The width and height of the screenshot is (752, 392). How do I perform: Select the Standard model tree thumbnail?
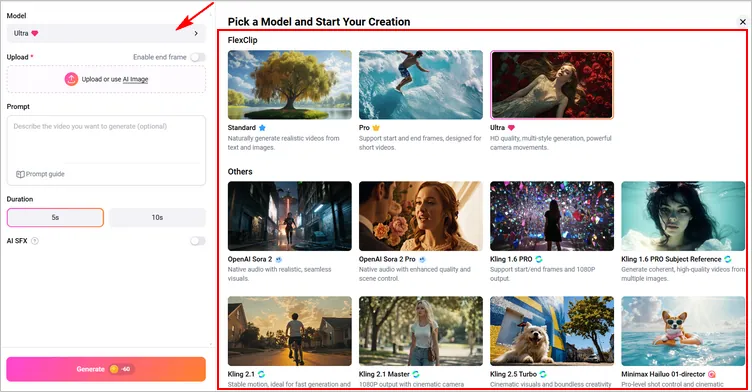pyautogui.click(x=290, y=85)
